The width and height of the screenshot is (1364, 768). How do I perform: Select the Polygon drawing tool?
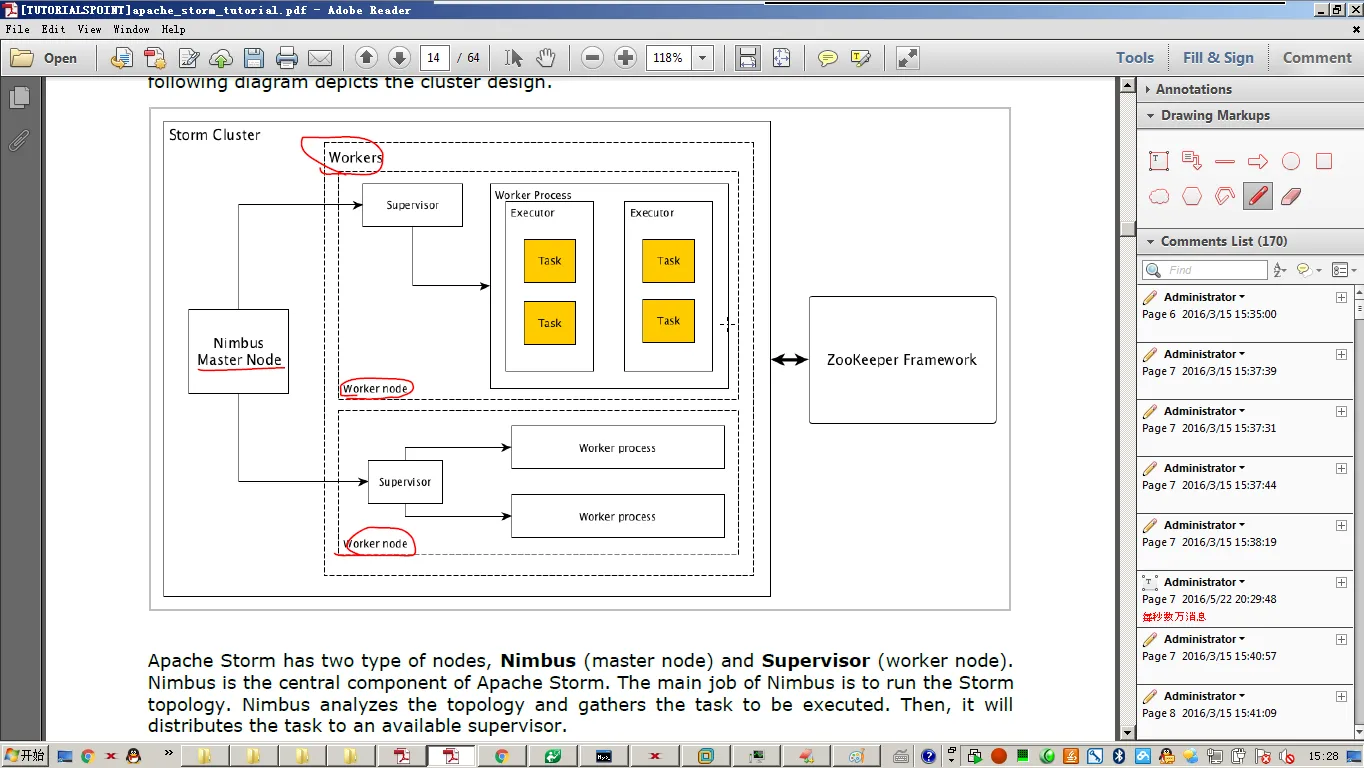click(1192, 196)
